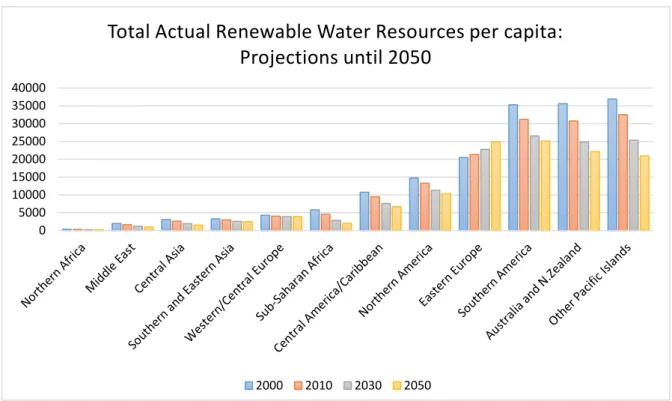Click the 35000 y-axis value
Image resolution: width=672 pixels, height=401 pixels.
[x=29, y=106]
